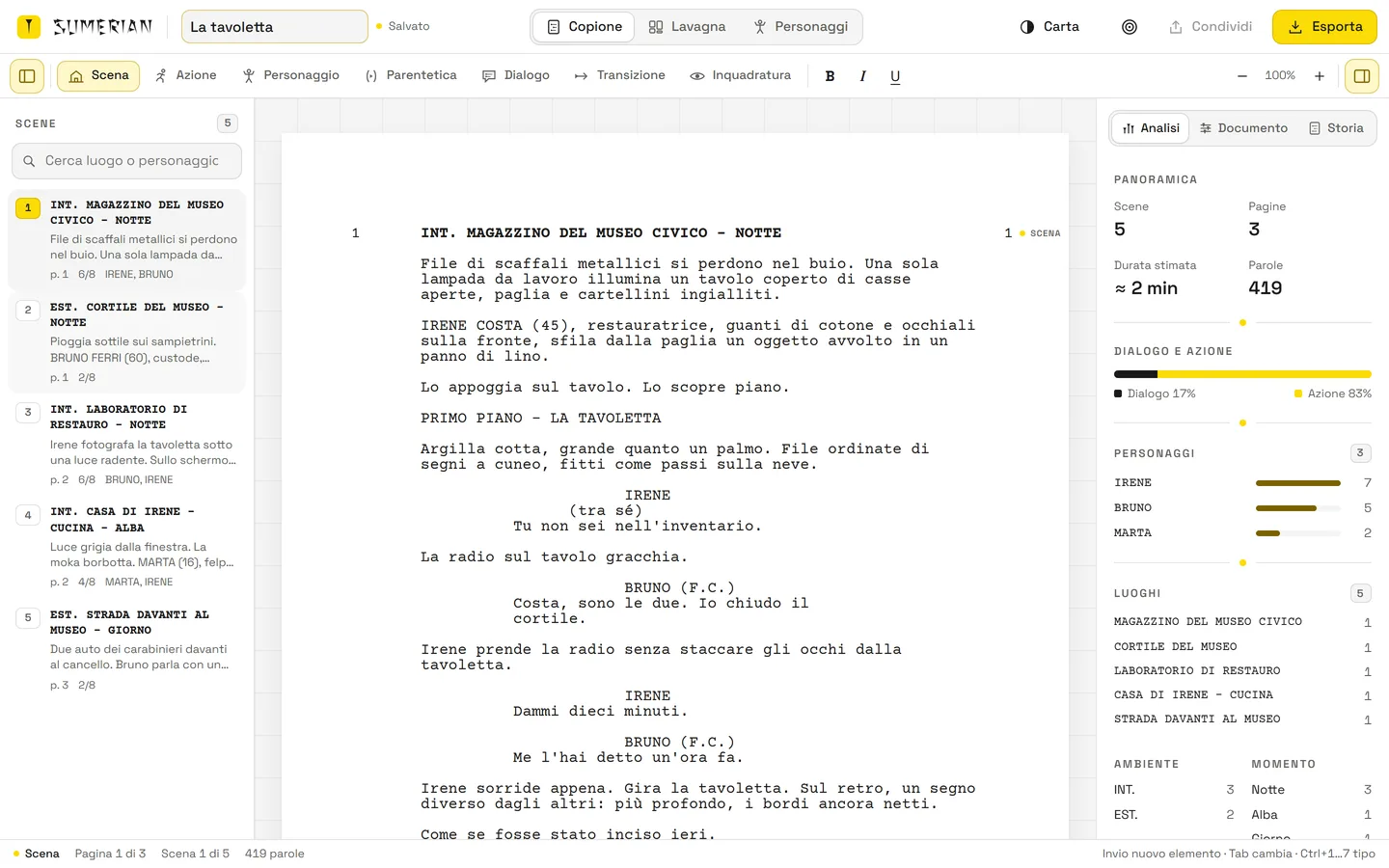Screen dimensions: 1389x868
Task: Apply bold formatting
Action: [x=830, y=76]
